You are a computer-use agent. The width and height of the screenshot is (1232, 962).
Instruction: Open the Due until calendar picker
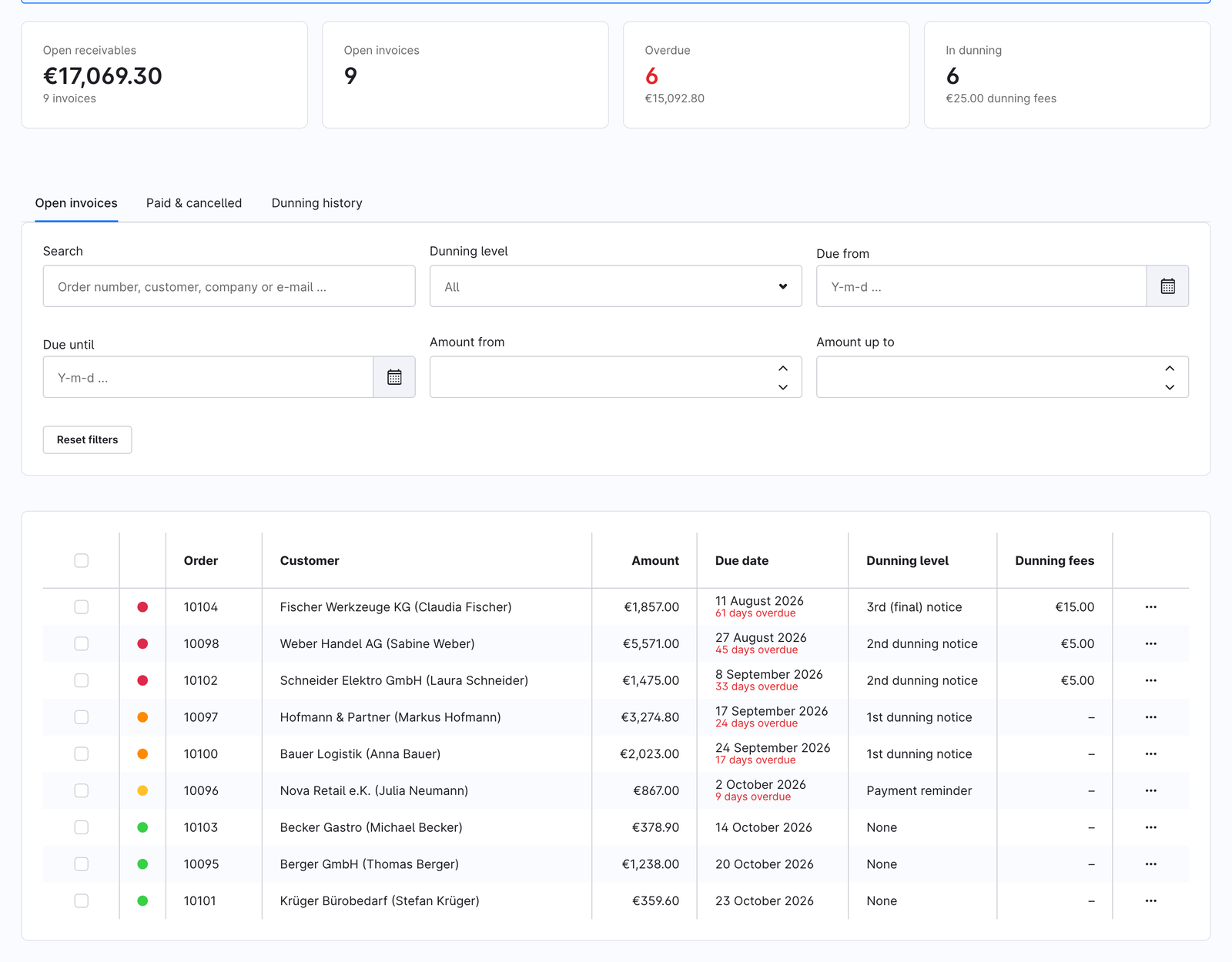click(394, 377)
